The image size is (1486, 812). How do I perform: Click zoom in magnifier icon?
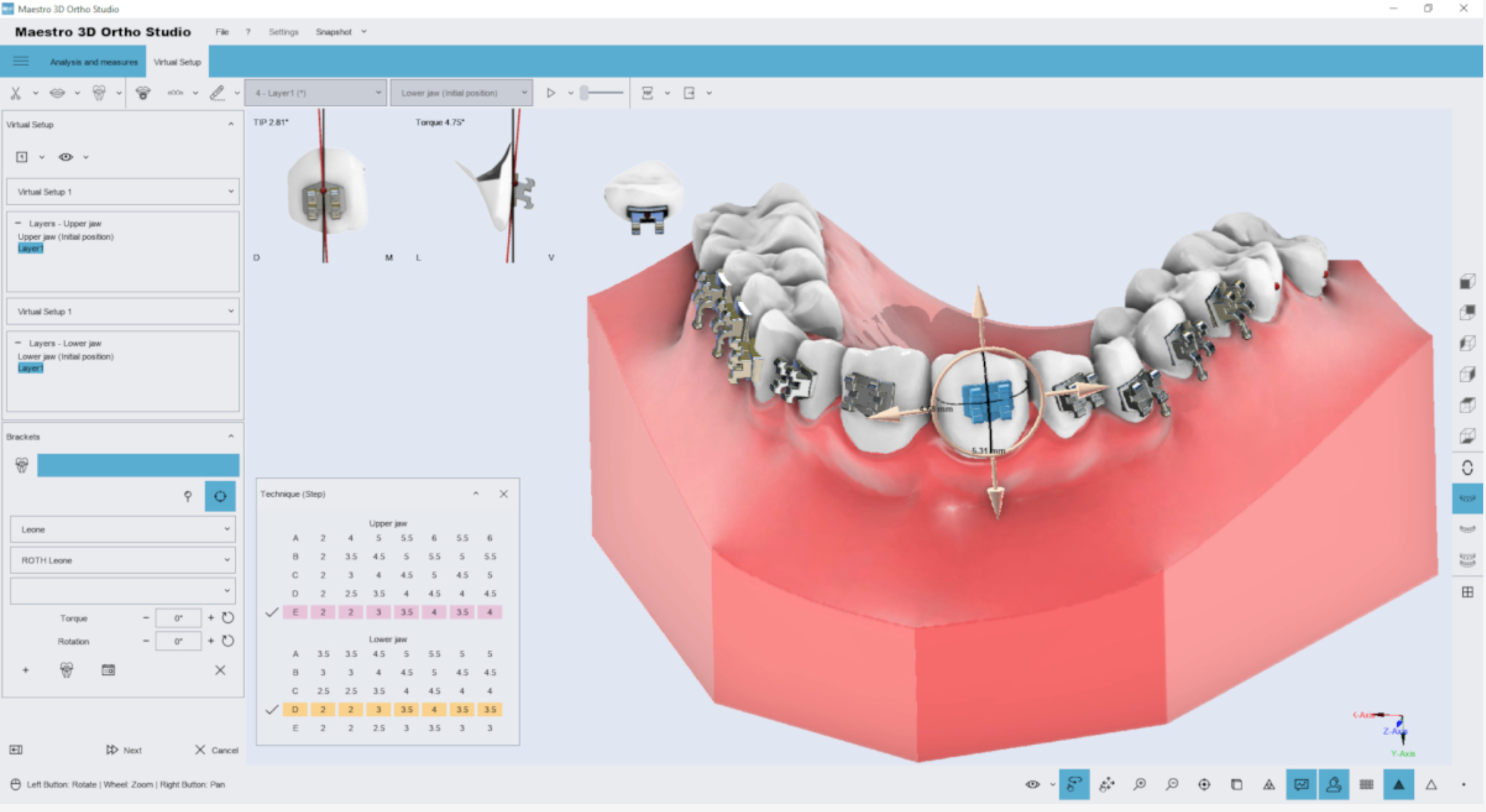[1140, 785]
